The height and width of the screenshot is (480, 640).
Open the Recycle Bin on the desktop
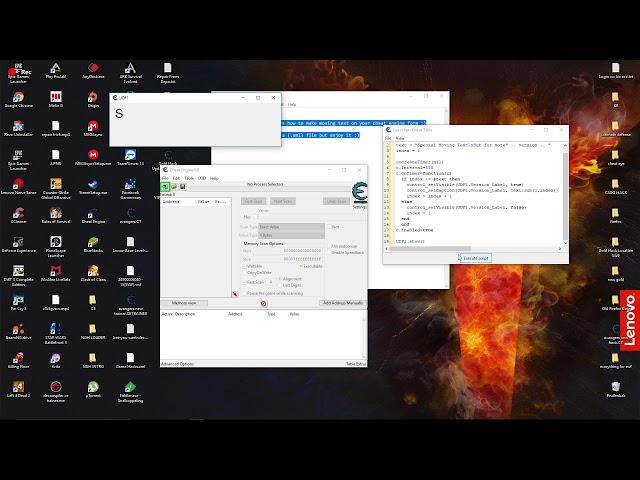(x=616, y=390)
